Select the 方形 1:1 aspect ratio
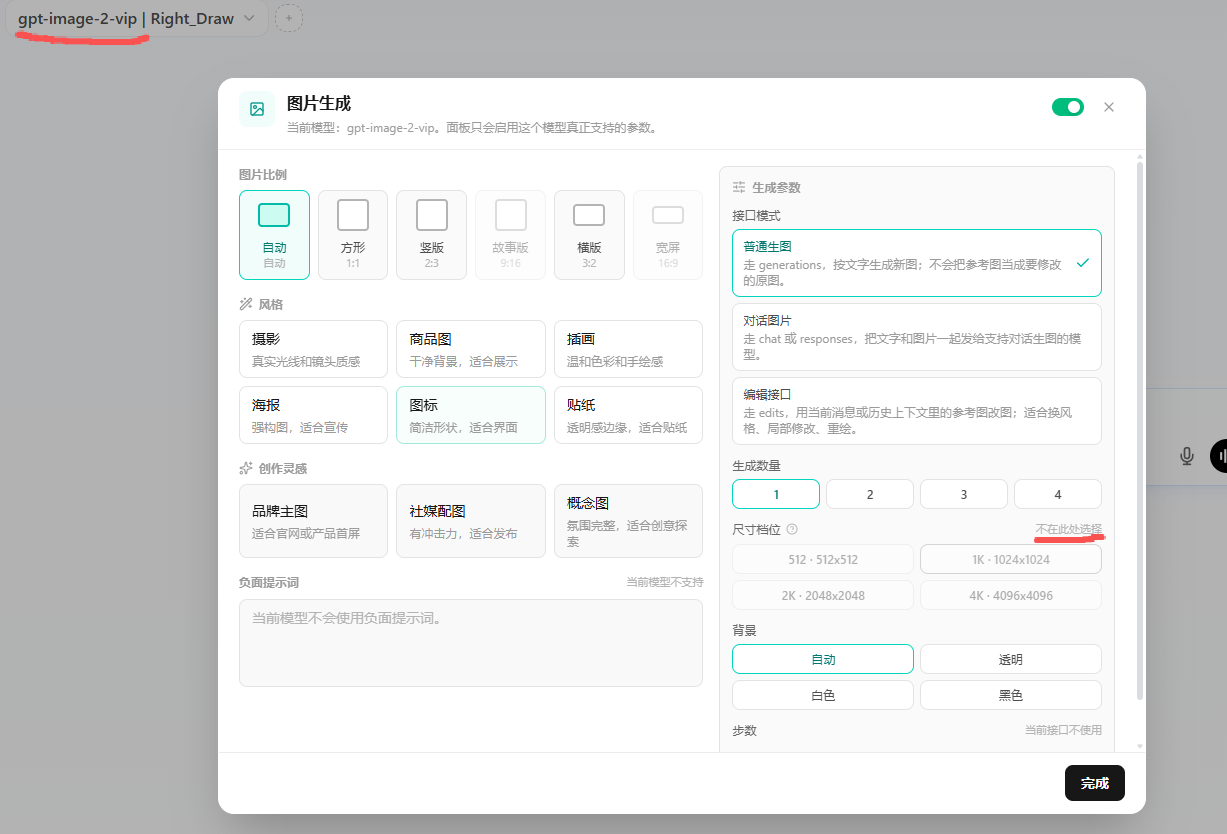The image size is (1227, 834). tap(353, 235)
